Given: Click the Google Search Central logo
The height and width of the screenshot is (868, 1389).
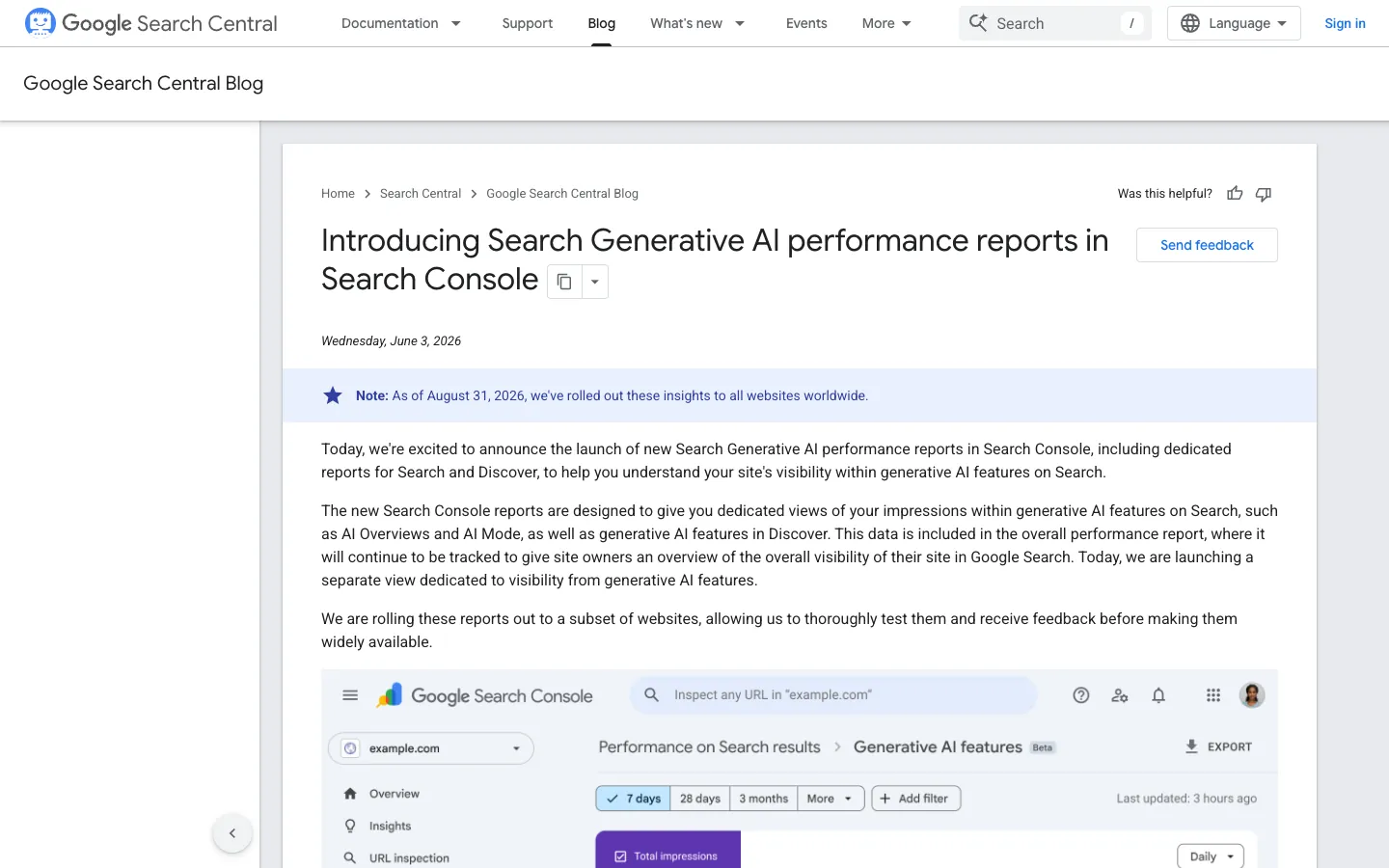Looking at the screenshot, I should [x=150, y=23].
